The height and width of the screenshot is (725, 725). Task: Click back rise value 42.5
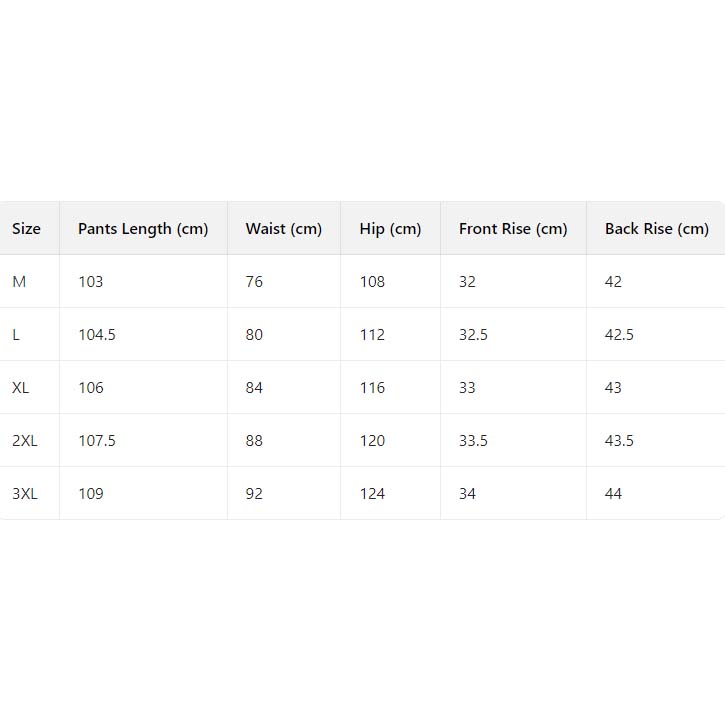click(x=619, y=335)
